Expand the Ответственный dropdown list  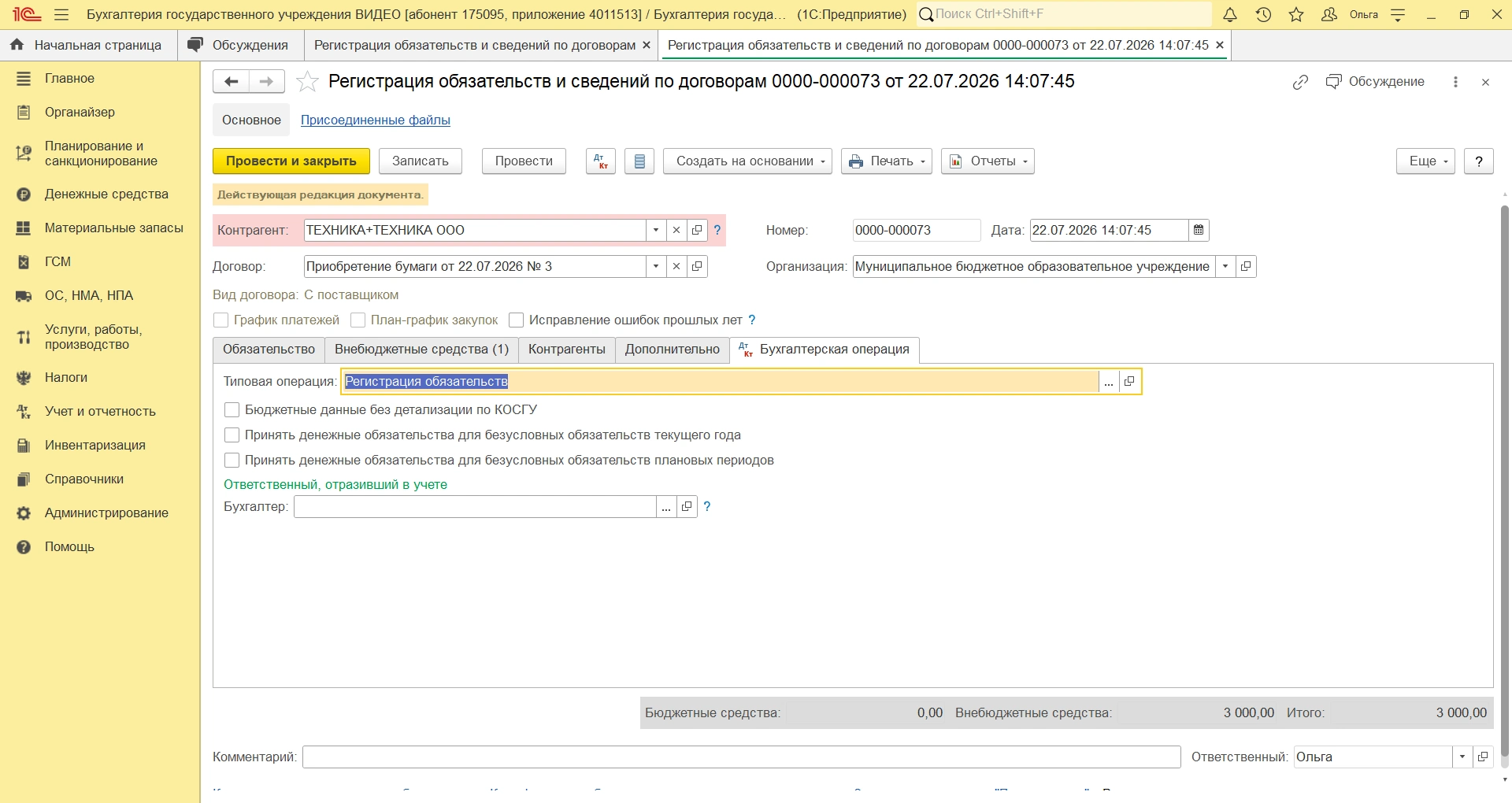pyautogui.click(x=1462, y=757)
